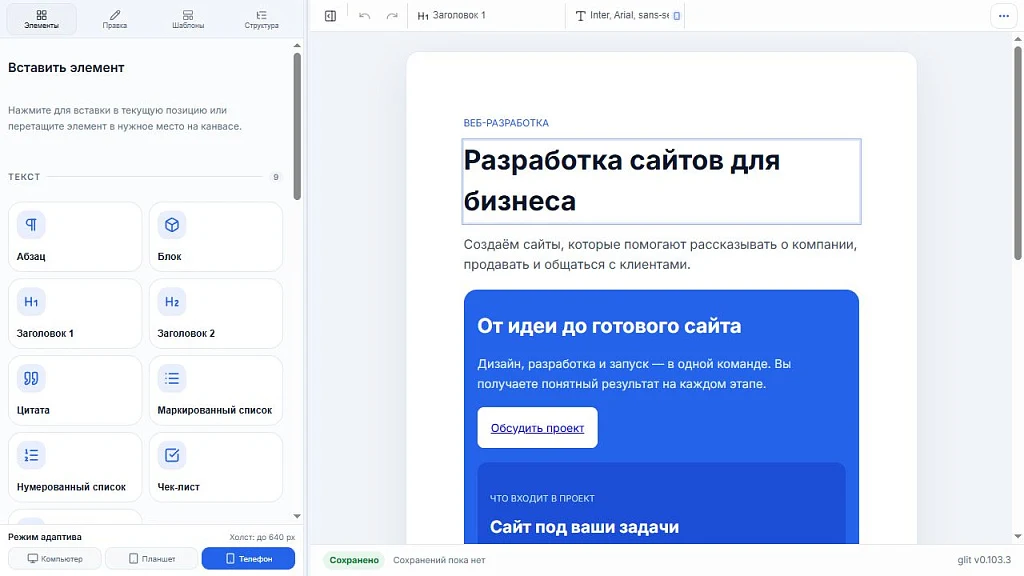Click the Сохранено status badge
The width and height of the screenshot is (1024, 576).
354,560
